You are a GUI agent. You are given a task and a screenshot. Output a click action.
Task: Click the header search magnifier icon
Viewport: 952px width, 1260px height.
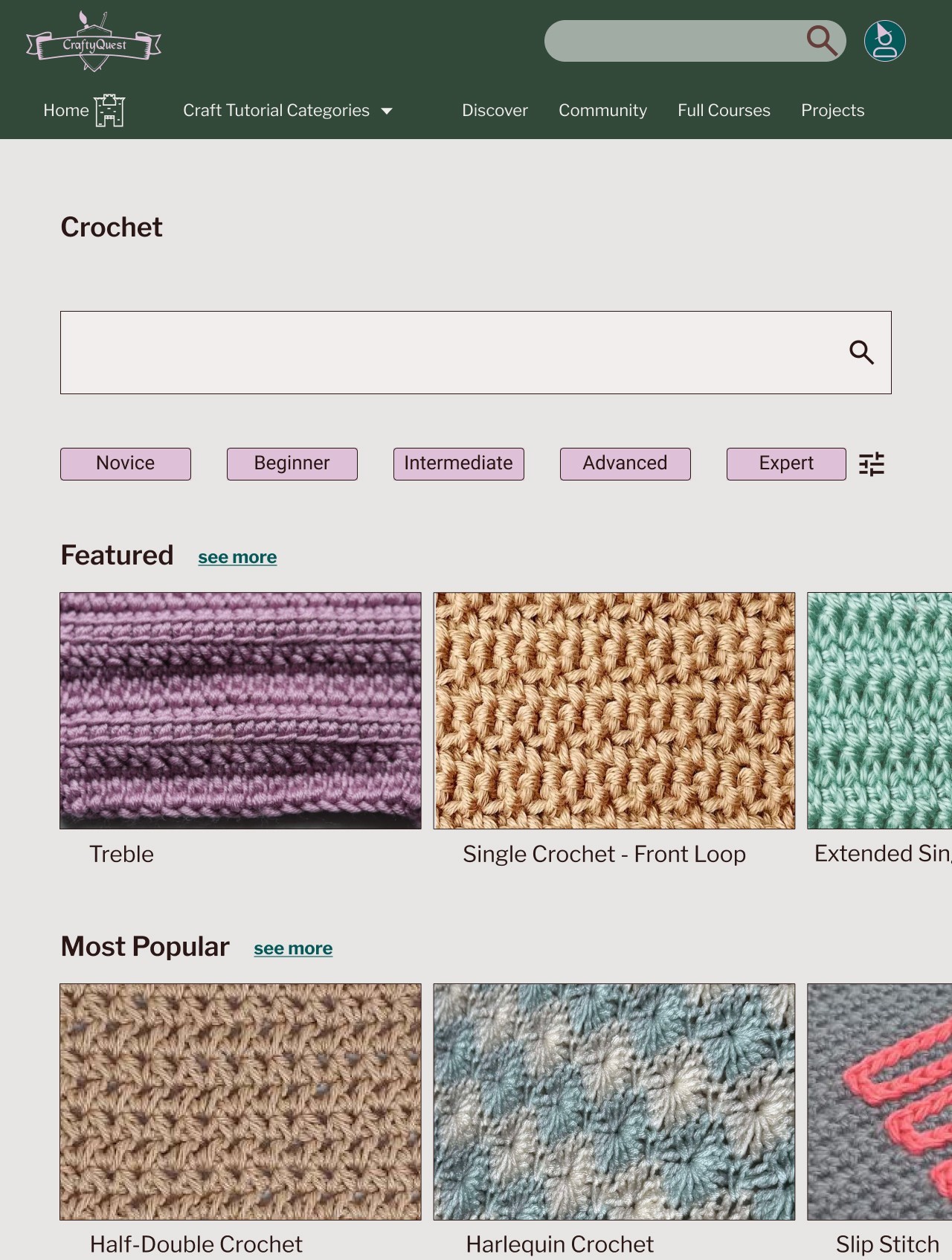[822, 40]
